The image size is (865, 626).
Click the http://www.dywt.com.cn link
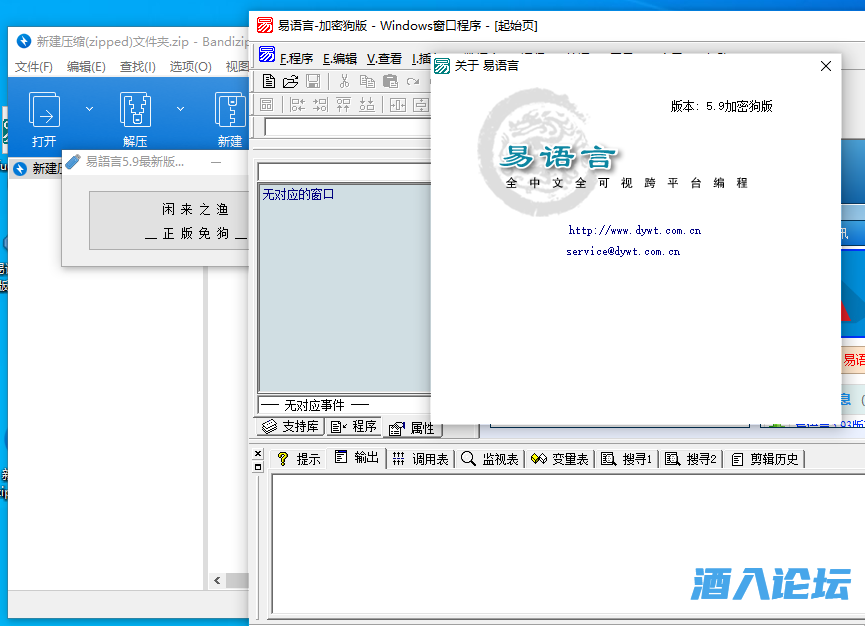point(634,230)
